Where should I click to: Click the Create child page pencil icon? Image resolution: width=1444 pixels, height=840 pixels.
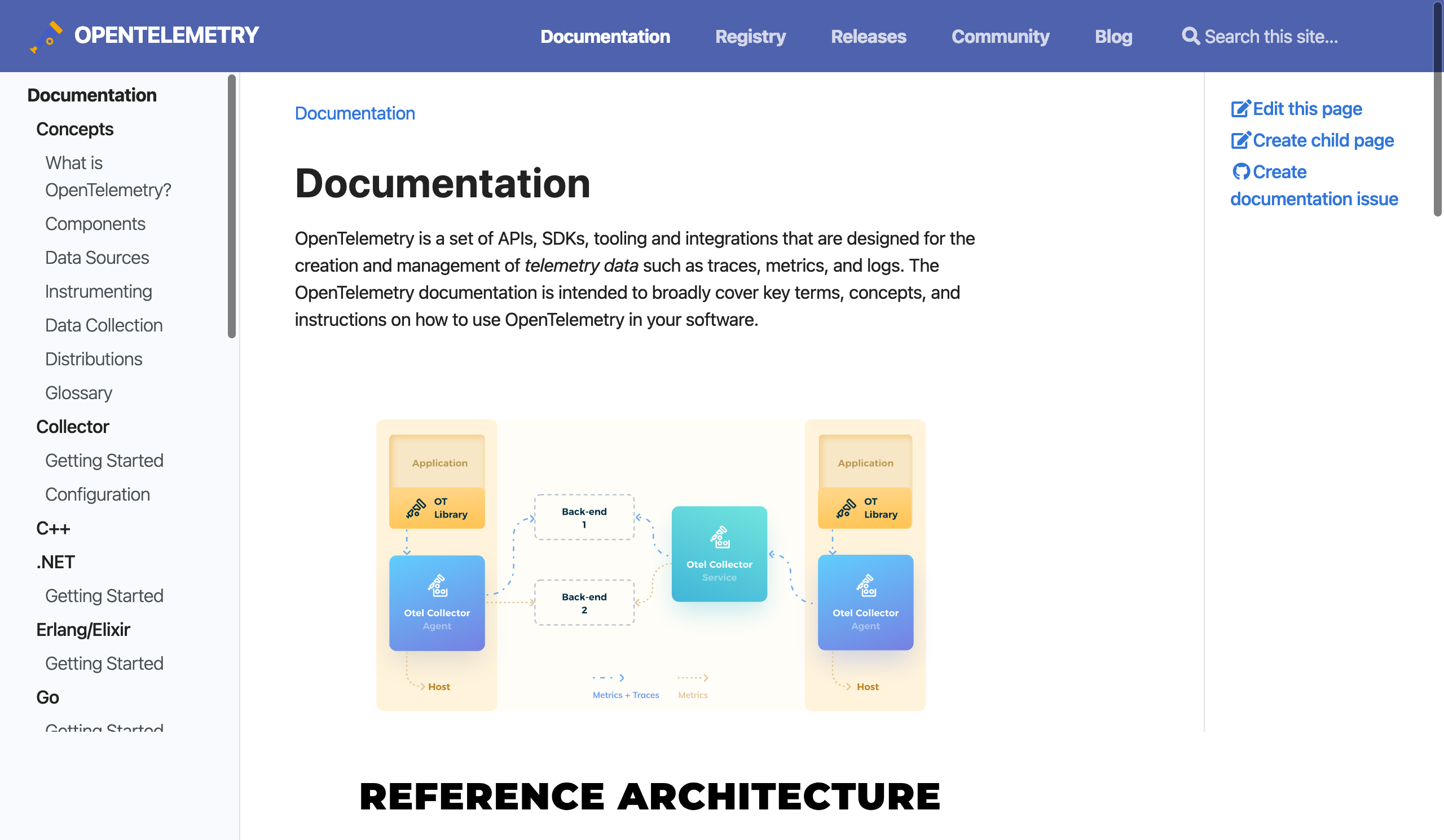pyautogui.click(x=1240, y=140)
